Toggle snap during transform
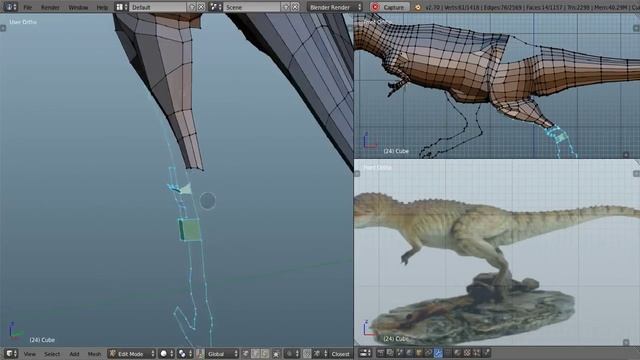 coord(307,353)
